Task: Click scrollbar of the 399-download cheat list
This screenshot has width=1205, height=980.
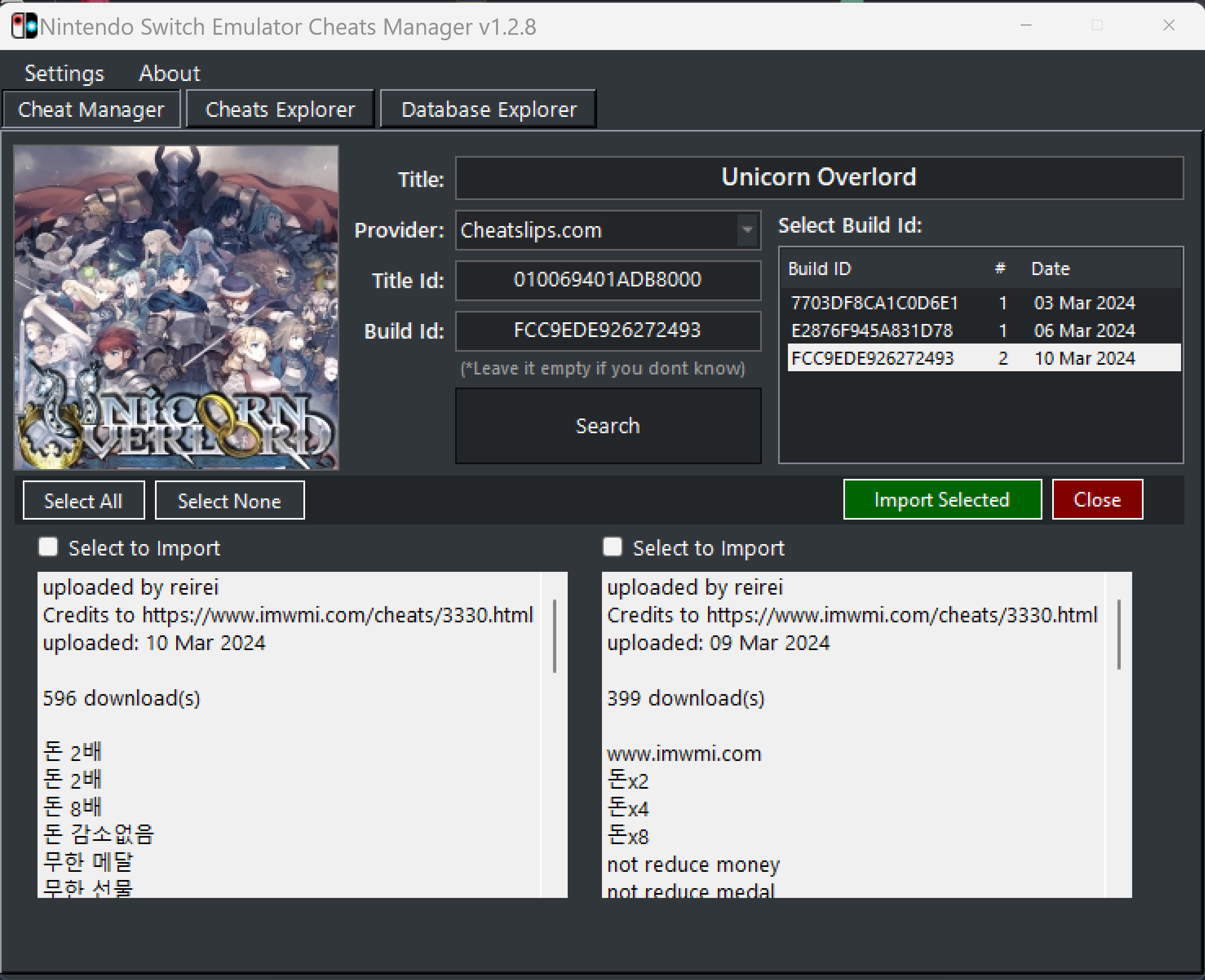Action: click(x=1119, y=634)
